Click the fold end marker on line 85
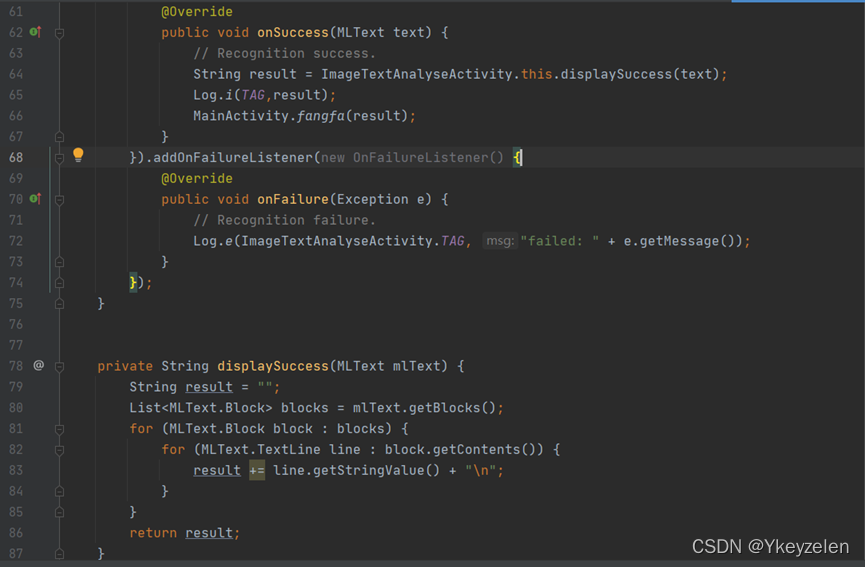Screen dimensions: 865x567 [60, 512]
